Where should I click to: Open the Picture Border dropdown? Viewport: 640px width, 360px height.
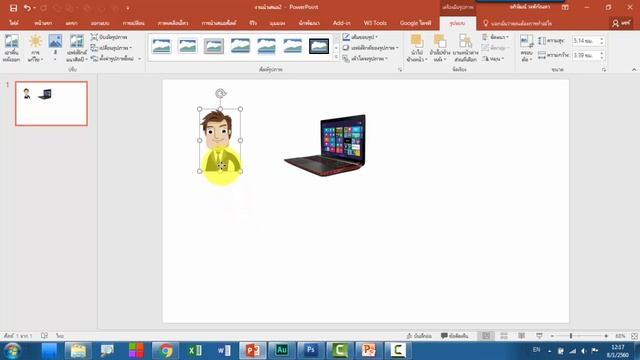[360, 37]
